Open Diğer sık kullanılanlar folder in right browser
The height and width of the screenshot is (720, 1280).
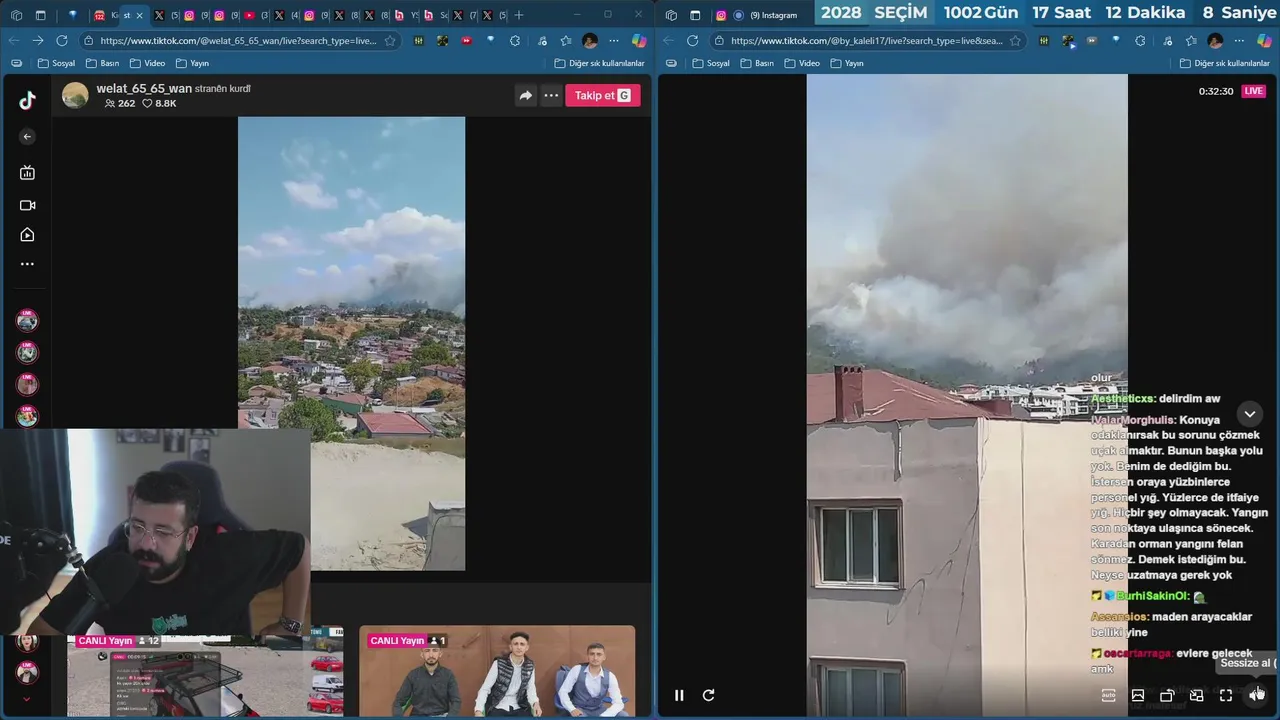[1225, 63]
